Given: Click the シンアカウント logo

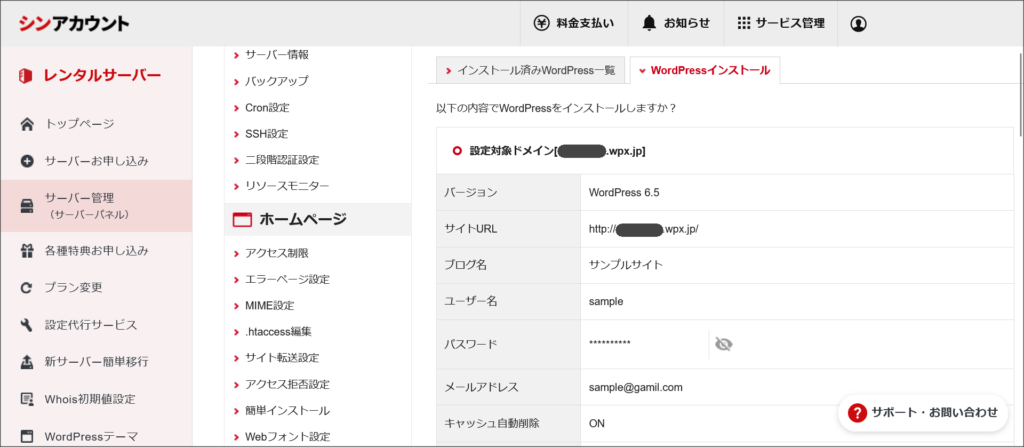Looking at the screenshot, I should coord(74,24).
